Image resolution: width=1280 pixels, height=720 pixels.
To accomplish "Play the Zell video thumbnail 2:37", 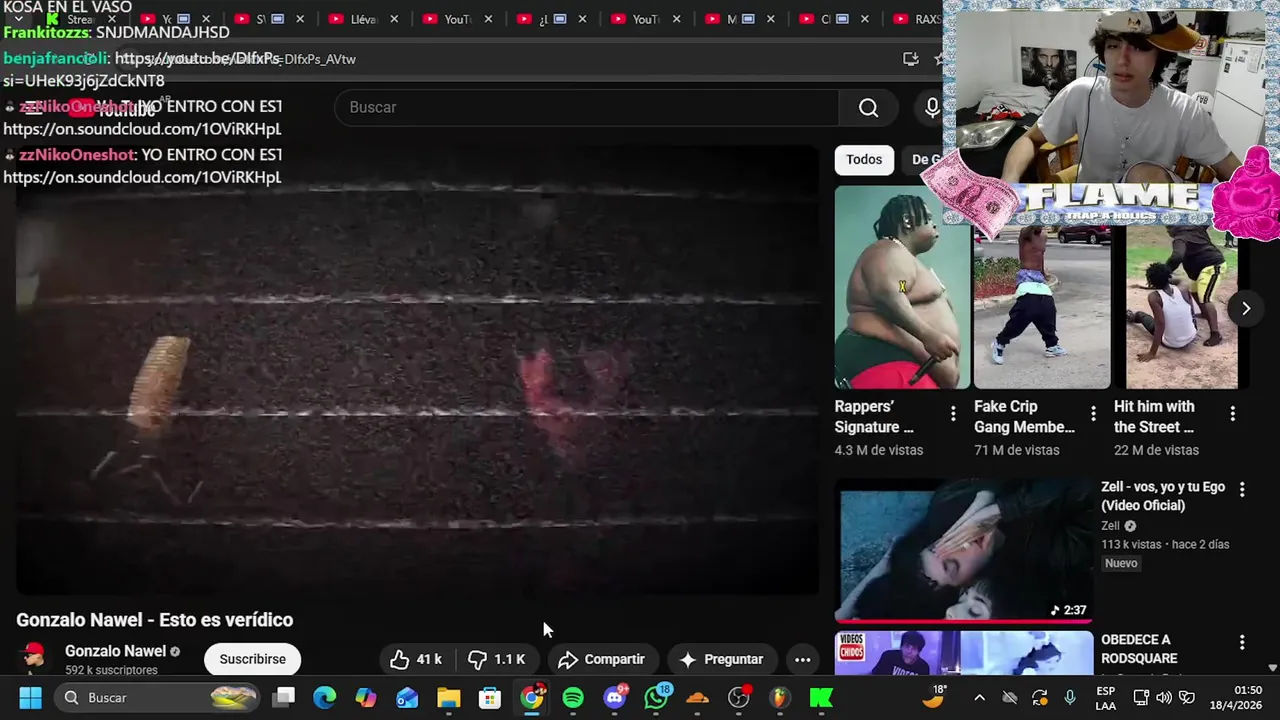I will (964, 552).
